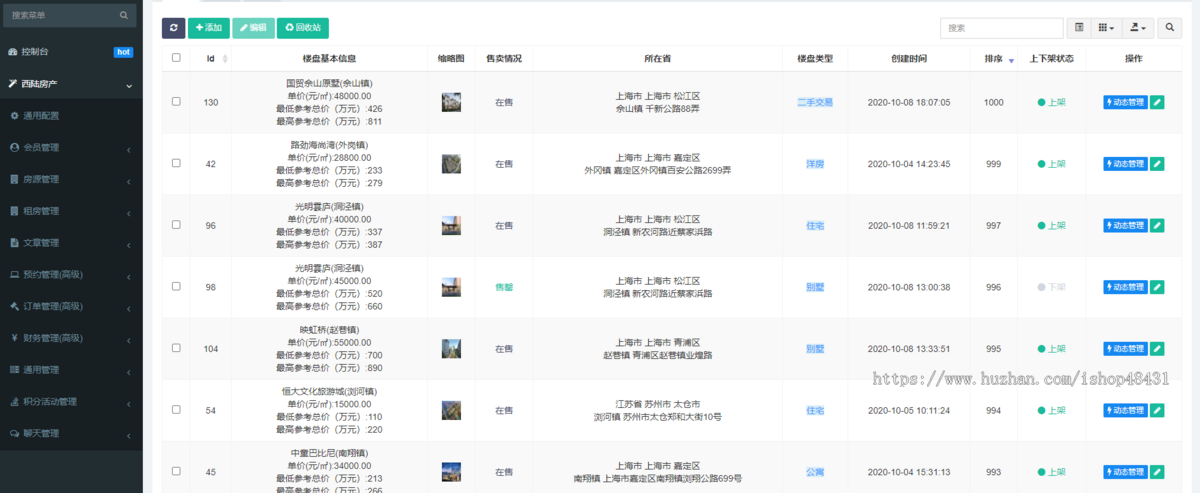Image resolution: width=1200 pixels, height=493 pixels.
Task: Open 通用管理 menu
Action: click(70, 370)
